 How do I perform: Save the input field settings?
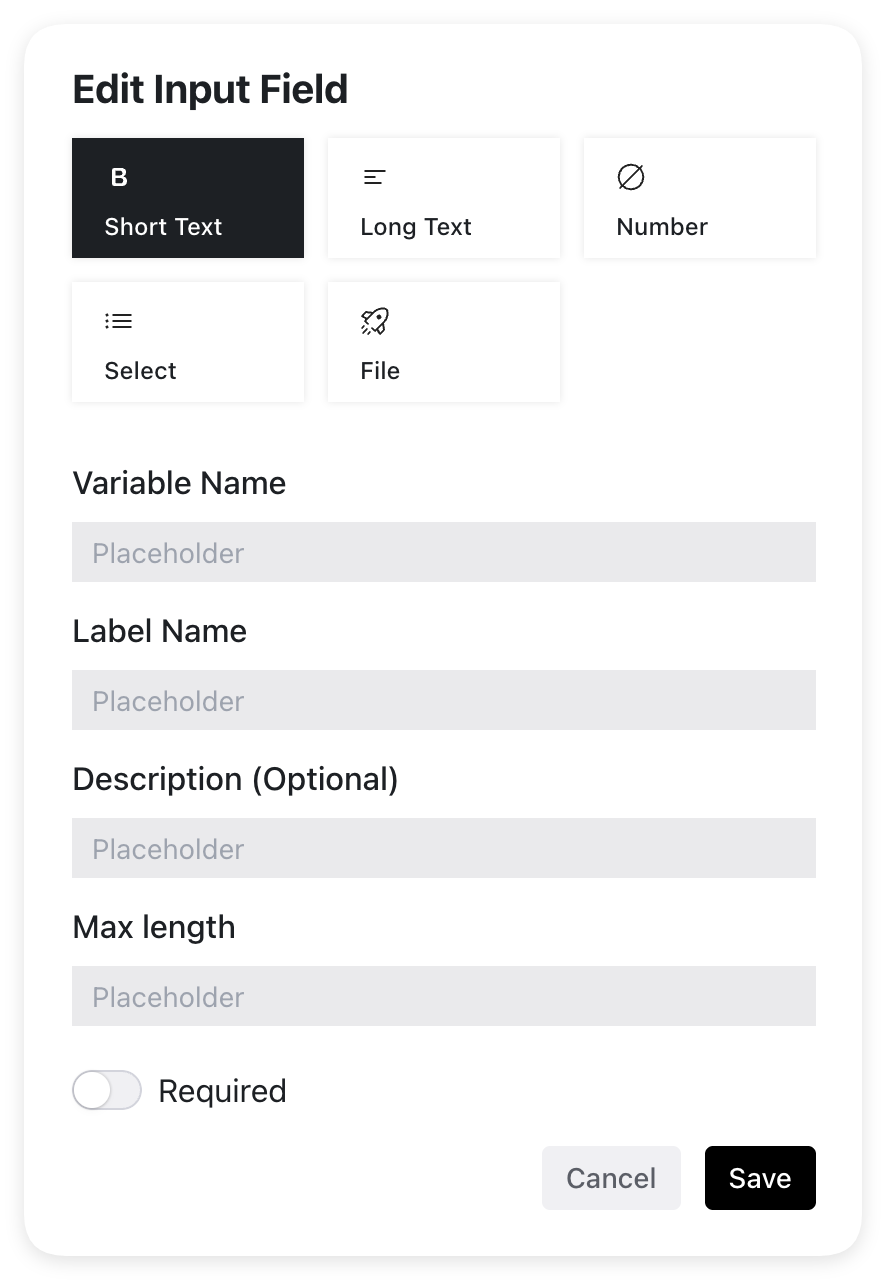pyautogui.click(x=760, y=1178)
